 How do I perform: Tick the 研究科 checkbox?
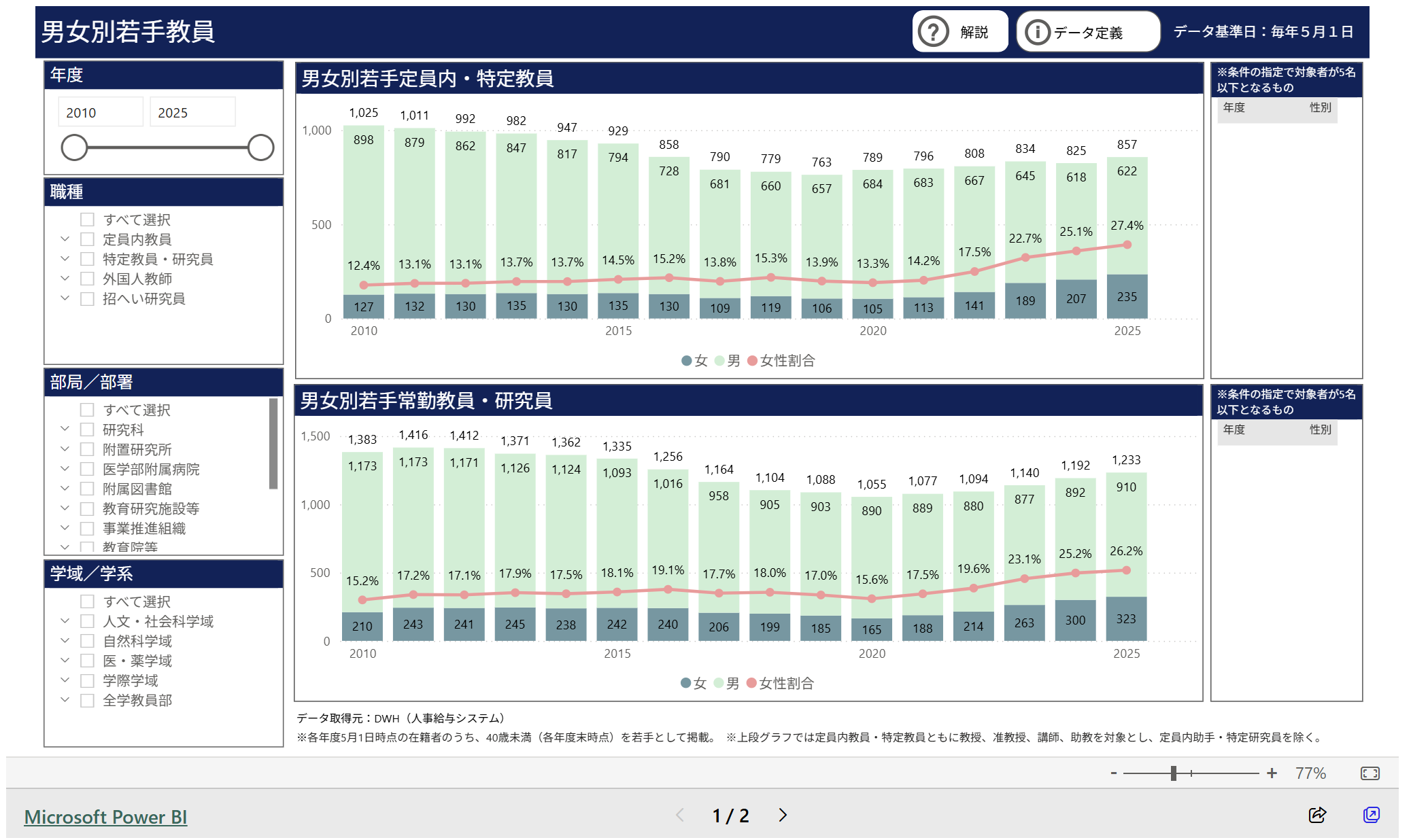(x=87, y=430)
